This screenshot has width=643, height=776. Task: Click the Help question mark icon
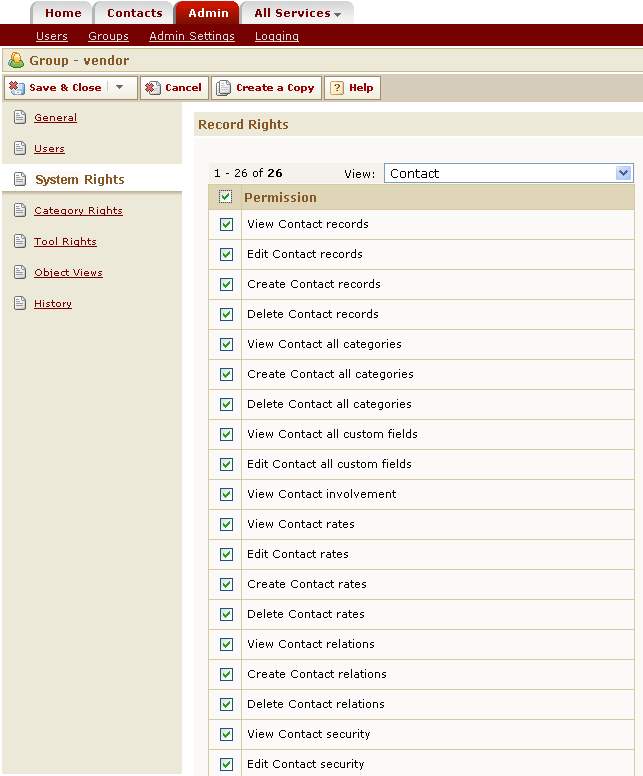click(x=337, y=88)
